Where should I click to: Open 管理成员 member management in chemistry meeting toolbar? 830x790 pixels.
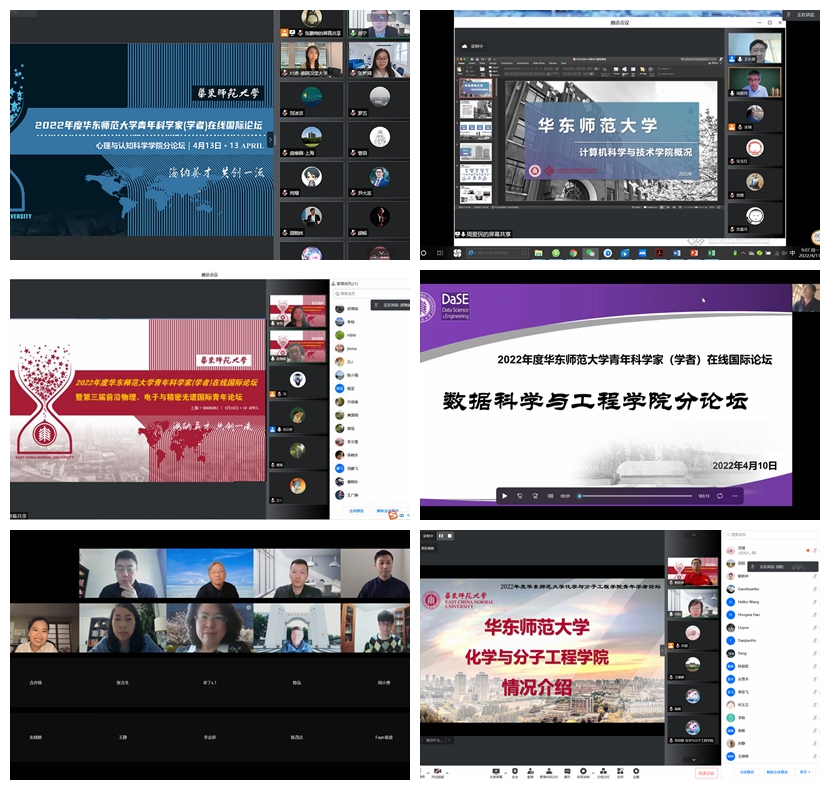[x=549, y=773]
